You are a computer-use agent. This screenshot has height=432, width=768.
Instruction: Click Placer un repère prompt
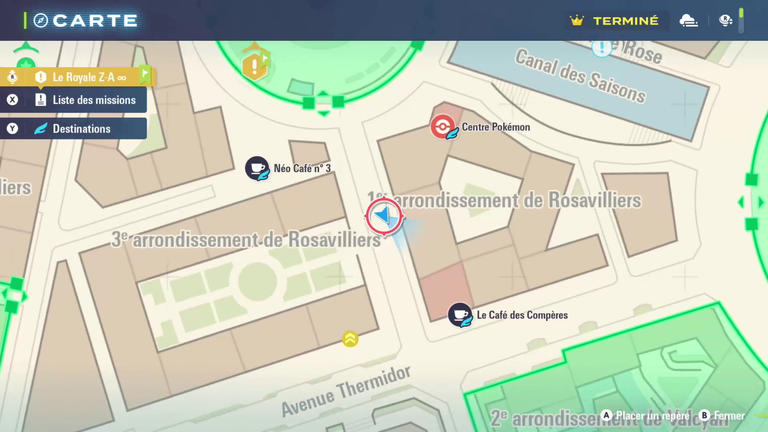(645, 415)
